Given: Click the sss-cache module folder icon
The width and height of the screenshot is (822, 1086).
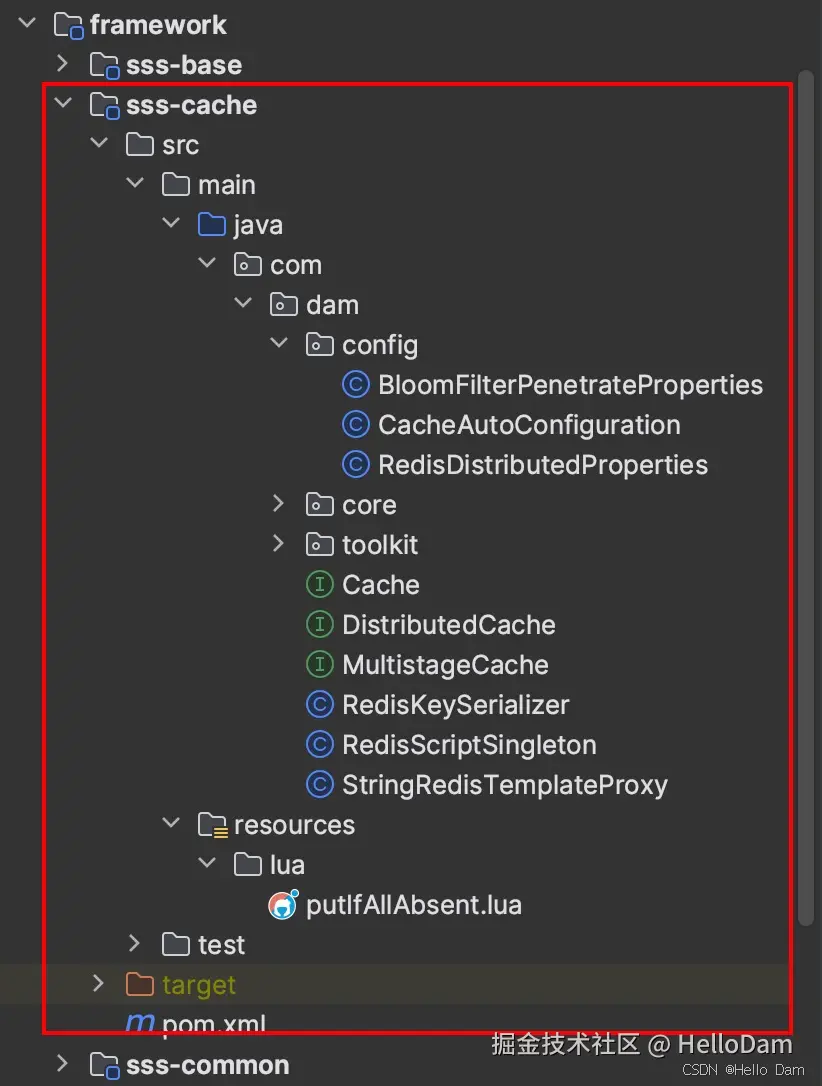Looking at the screenshot, I should [x=105, y=105].
